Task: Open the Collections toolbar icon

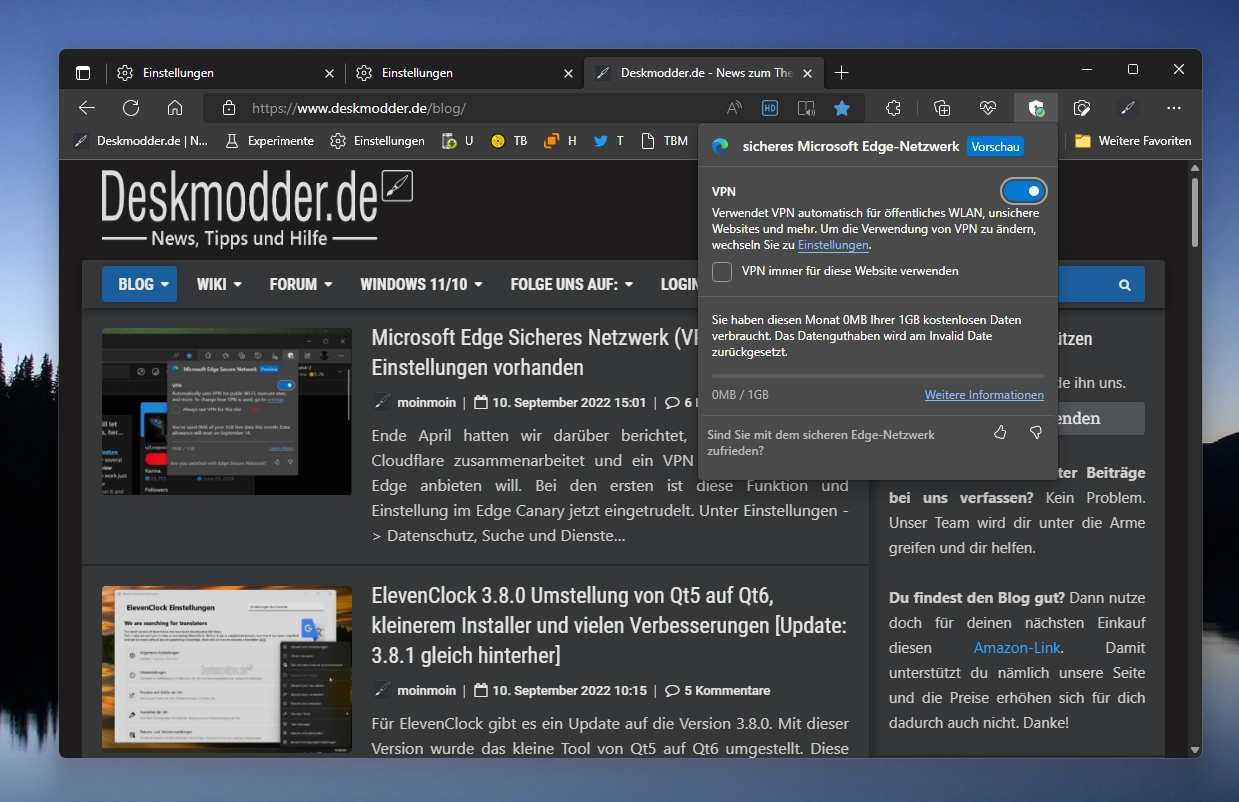Action: click(941, 108)
